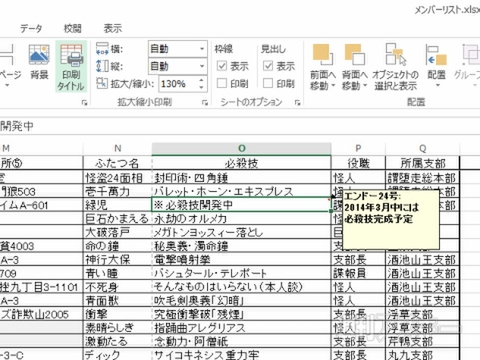Open the シートのオプション dialog launcher
480x360 pixels.
pyautogui.click(x=297, y=103)
